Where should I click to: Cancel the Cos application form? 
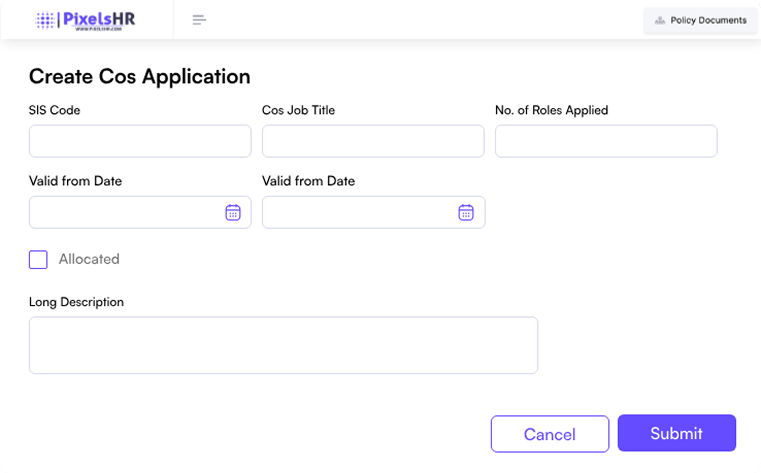(549, 434)
